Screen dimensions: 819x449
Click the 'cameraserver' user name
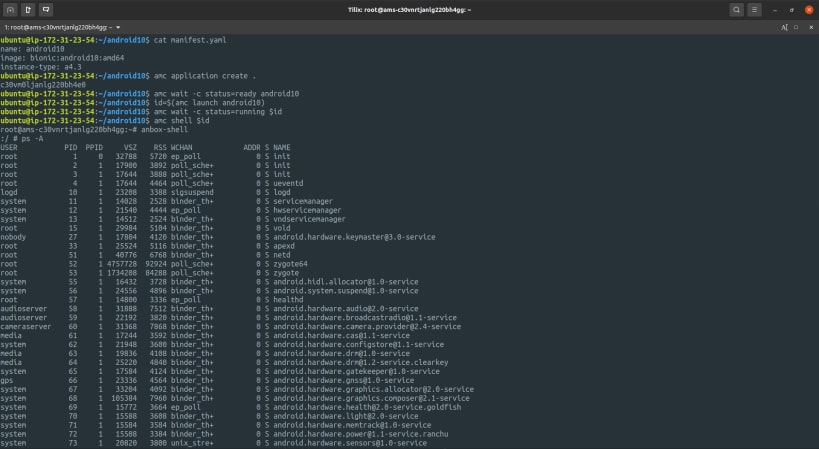click(26, 326)
